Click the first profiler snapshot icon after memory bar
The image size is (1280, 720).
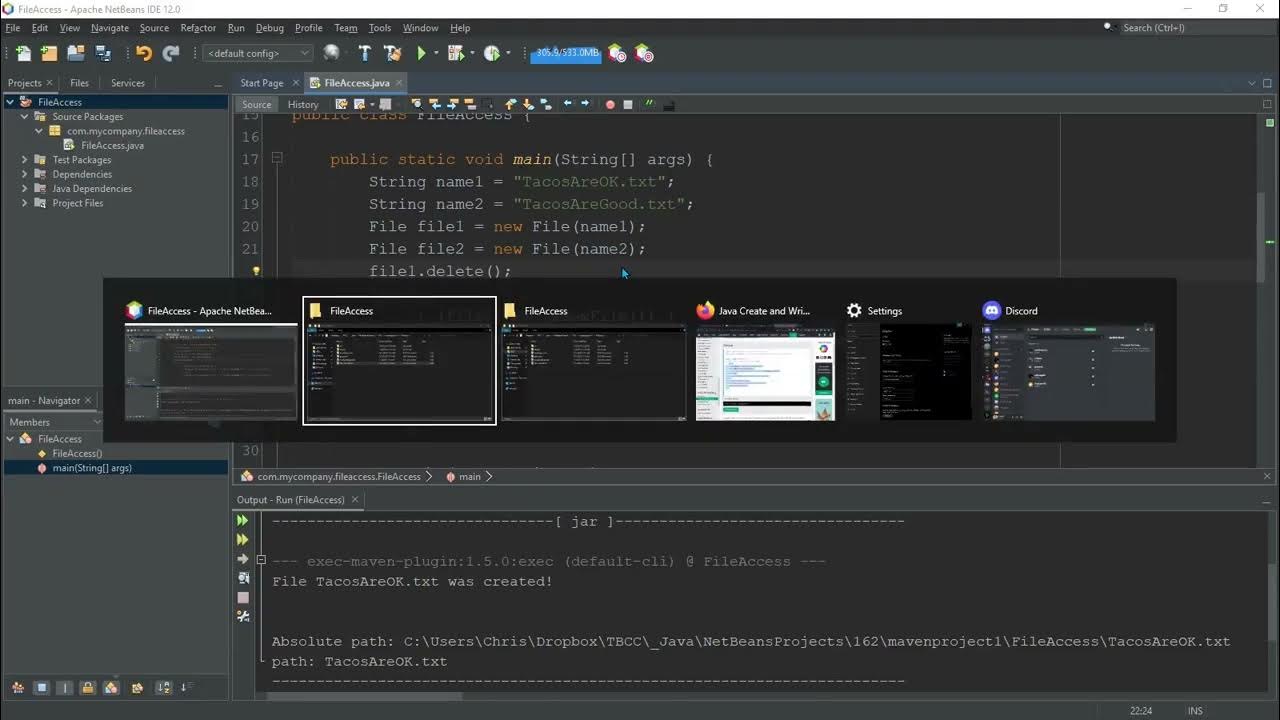[x=616, y=53]
